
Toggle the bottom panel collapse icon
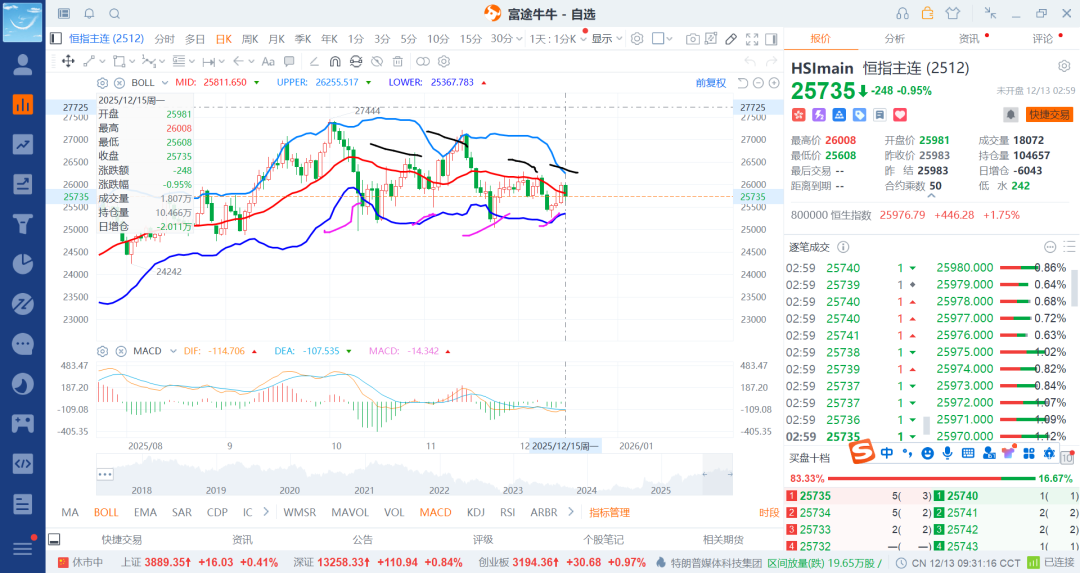(x=54, y=539)
